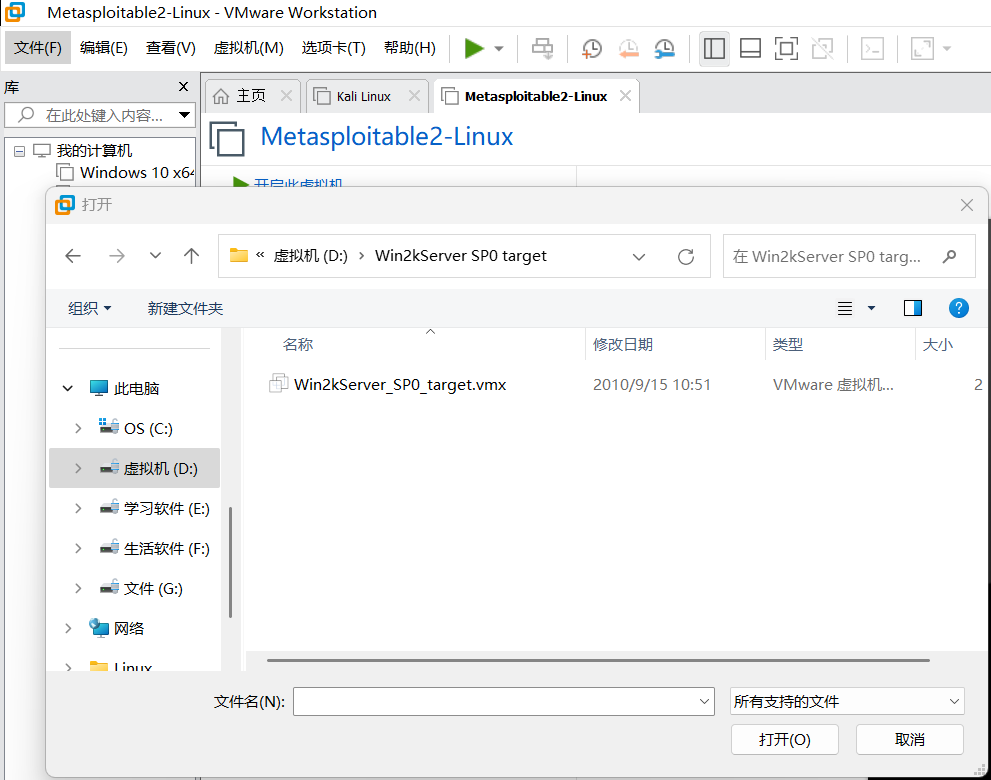Open the power options dropdown arrow
Screen dimensions: 991x780
point(499,49)
